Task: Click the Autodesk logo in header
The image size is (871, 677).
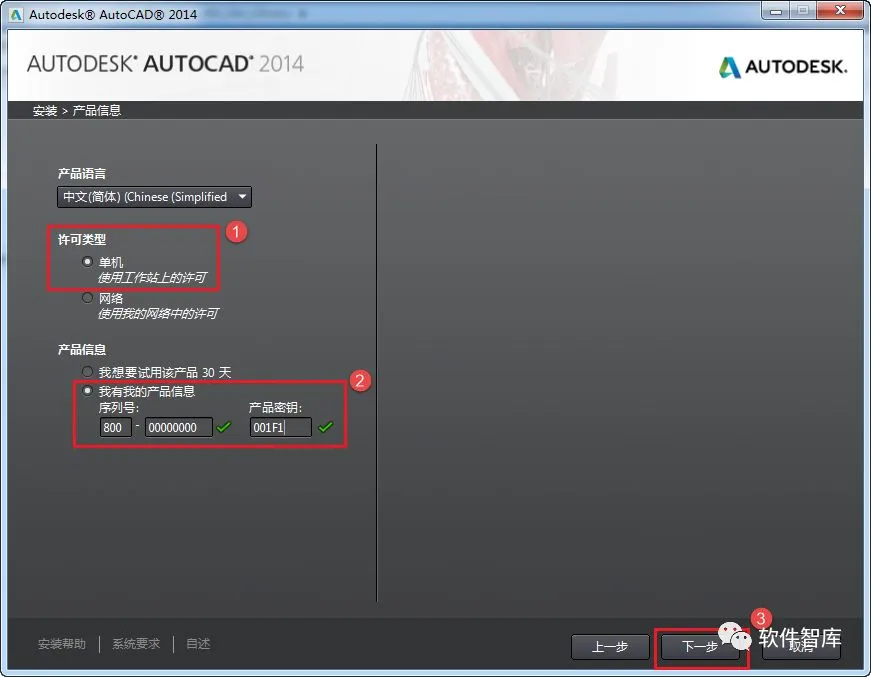Action: (x=783, y=67)
